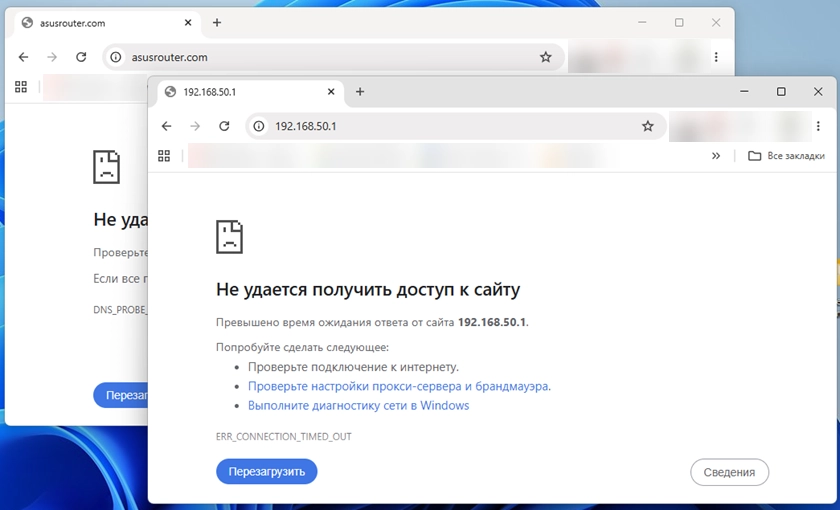Close the 192.168.50.1 tab

[331, 92]
